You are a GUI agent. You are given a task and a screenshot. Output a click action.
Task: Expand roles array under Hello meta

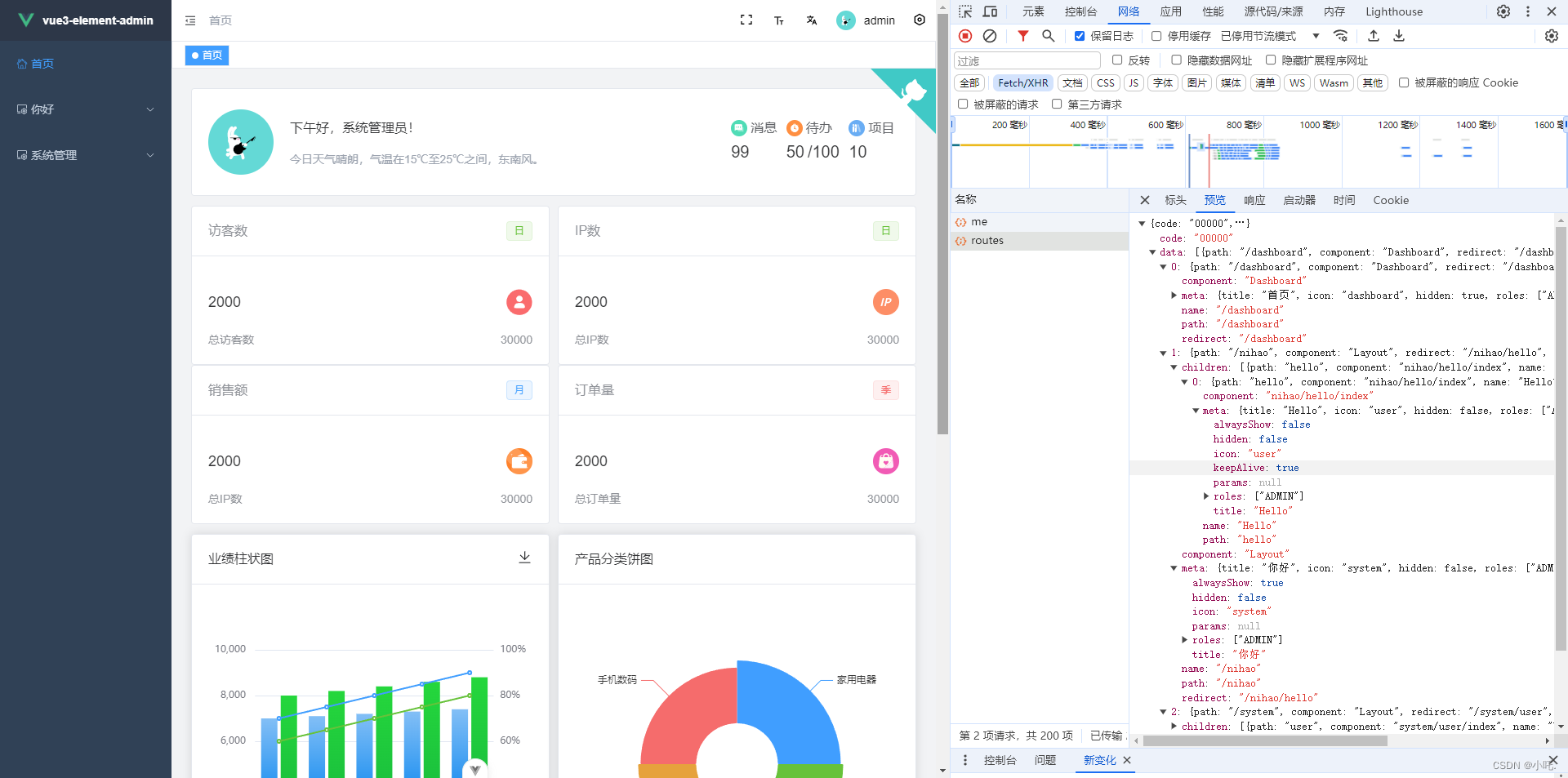pos(1206,496)
